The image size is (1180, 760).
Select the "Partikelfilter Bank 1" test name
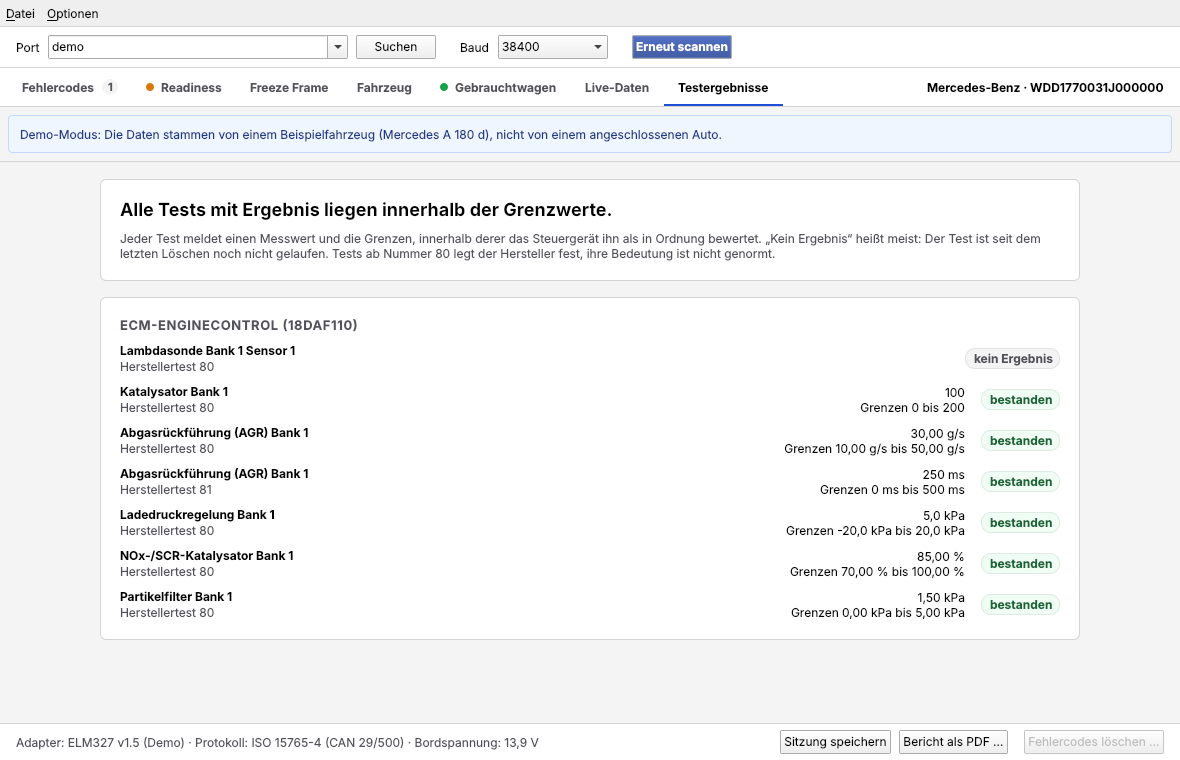pyautogui.click(x=176, y=597)
